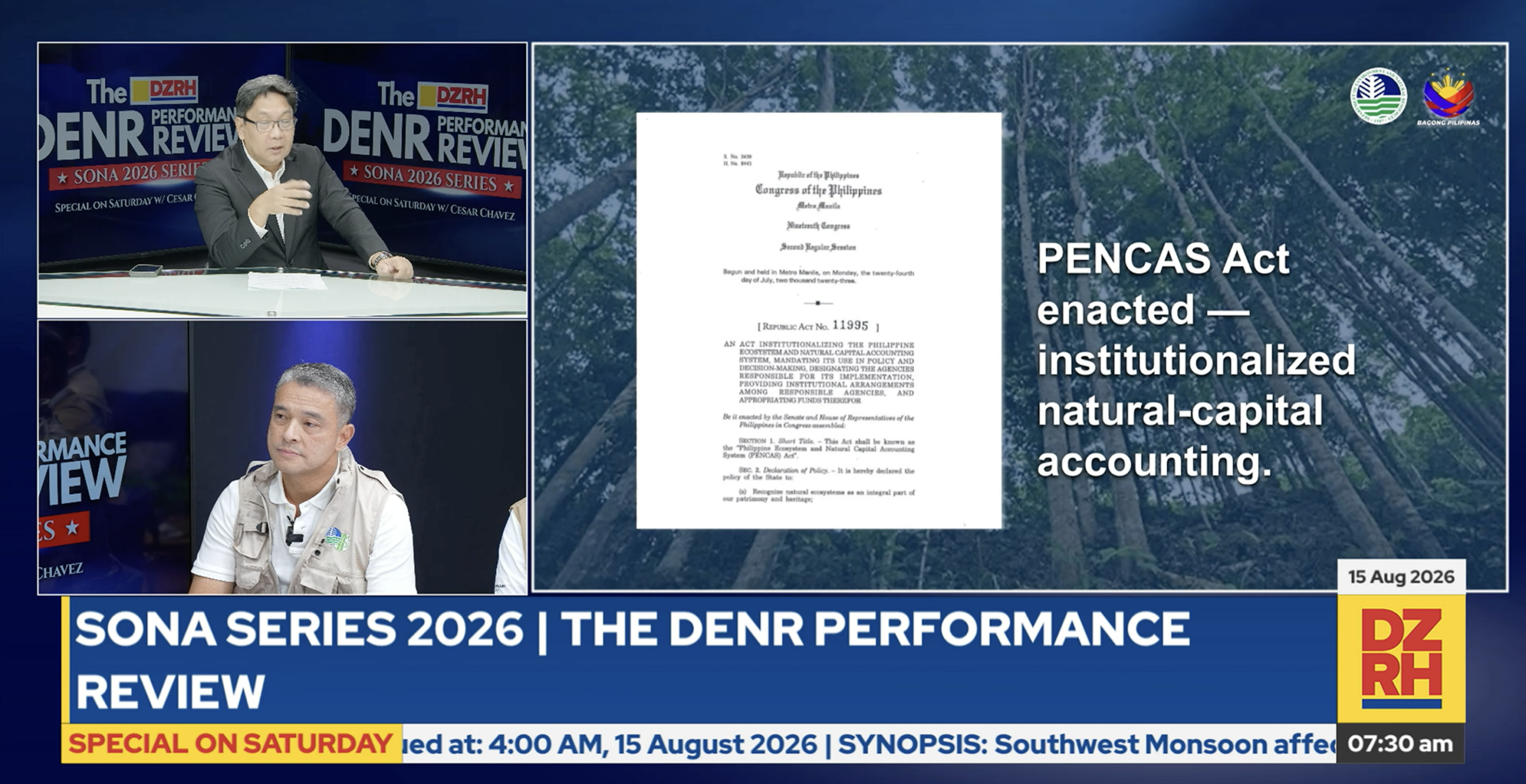Click the "15 Aug 2026" date badge
The image size is (1526, 784).
click(1401, 577)
